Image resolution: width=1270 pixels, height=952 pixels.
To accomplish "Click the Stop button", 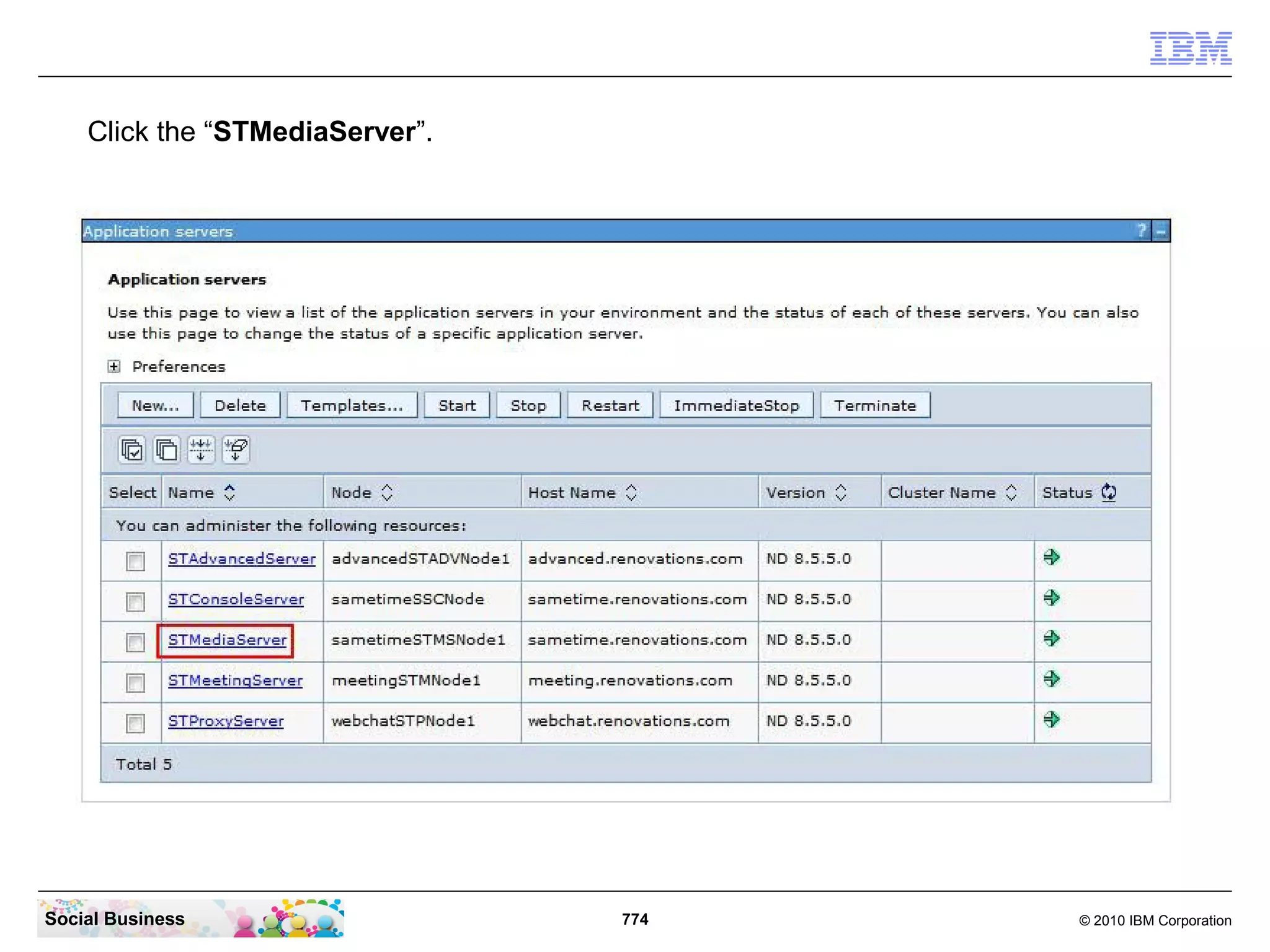I will tap(528, 405).
